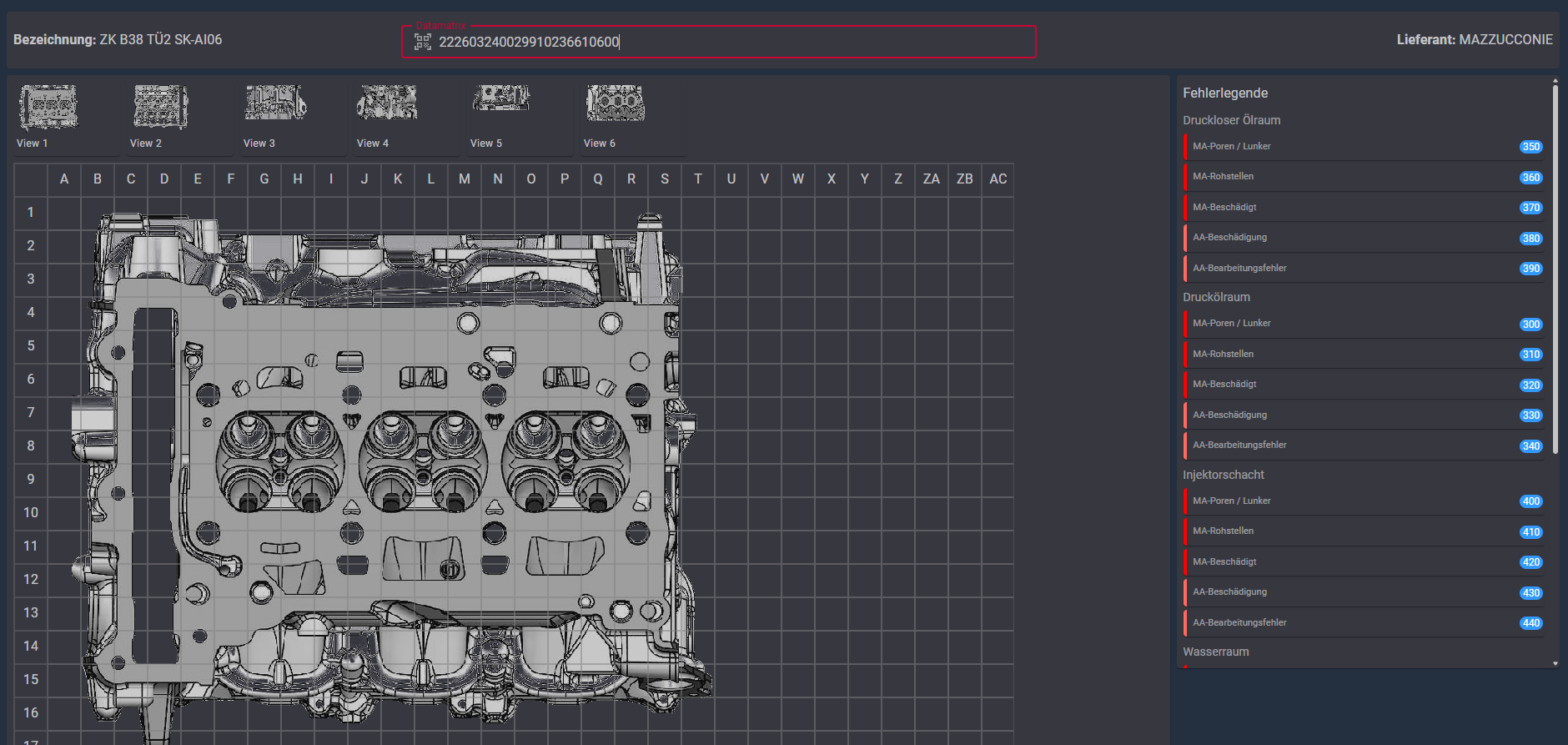Click column header M in grid
This screenshot has width=1568, height=745.
pos(465,179)
